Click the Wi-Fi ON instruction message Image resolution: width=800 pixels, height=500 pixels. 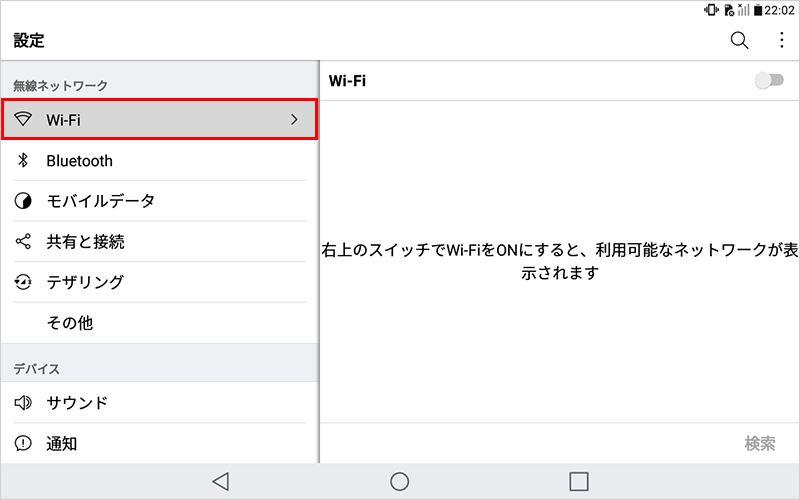click(x=560, y=261)
